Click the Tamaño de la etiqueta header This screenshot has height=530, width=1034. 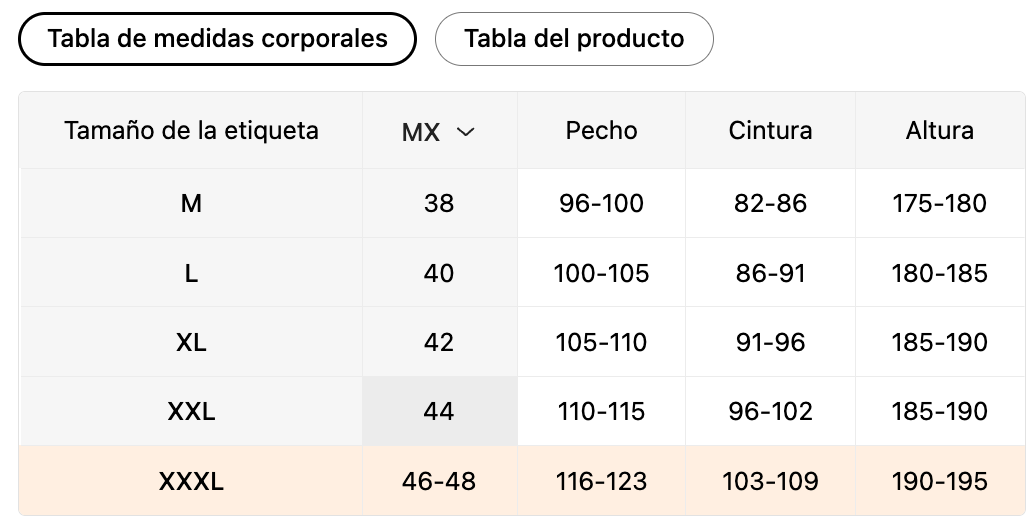click(x=191, y=130)
